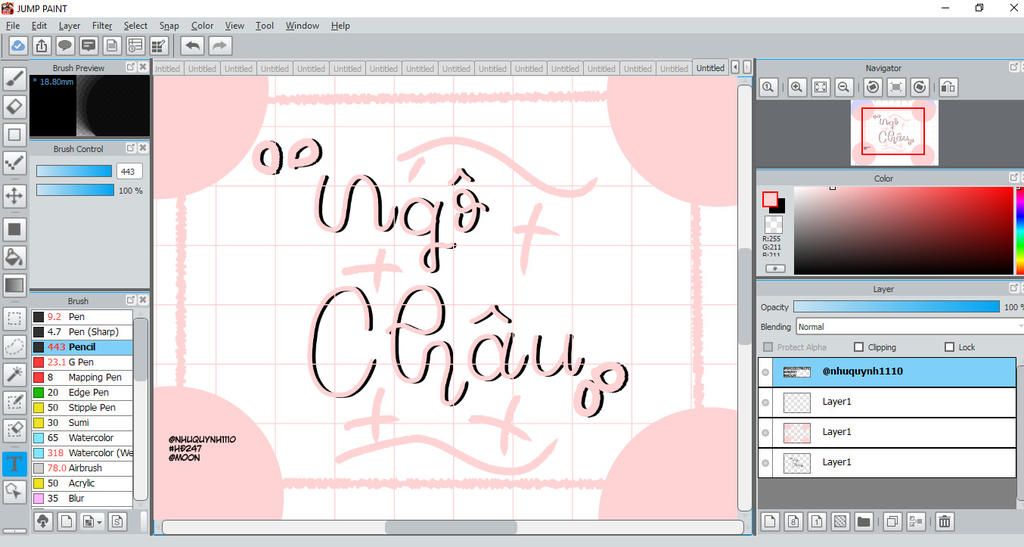Click the Redo arrow
The width and height of the screenshot is (1024, 547).
220,46
